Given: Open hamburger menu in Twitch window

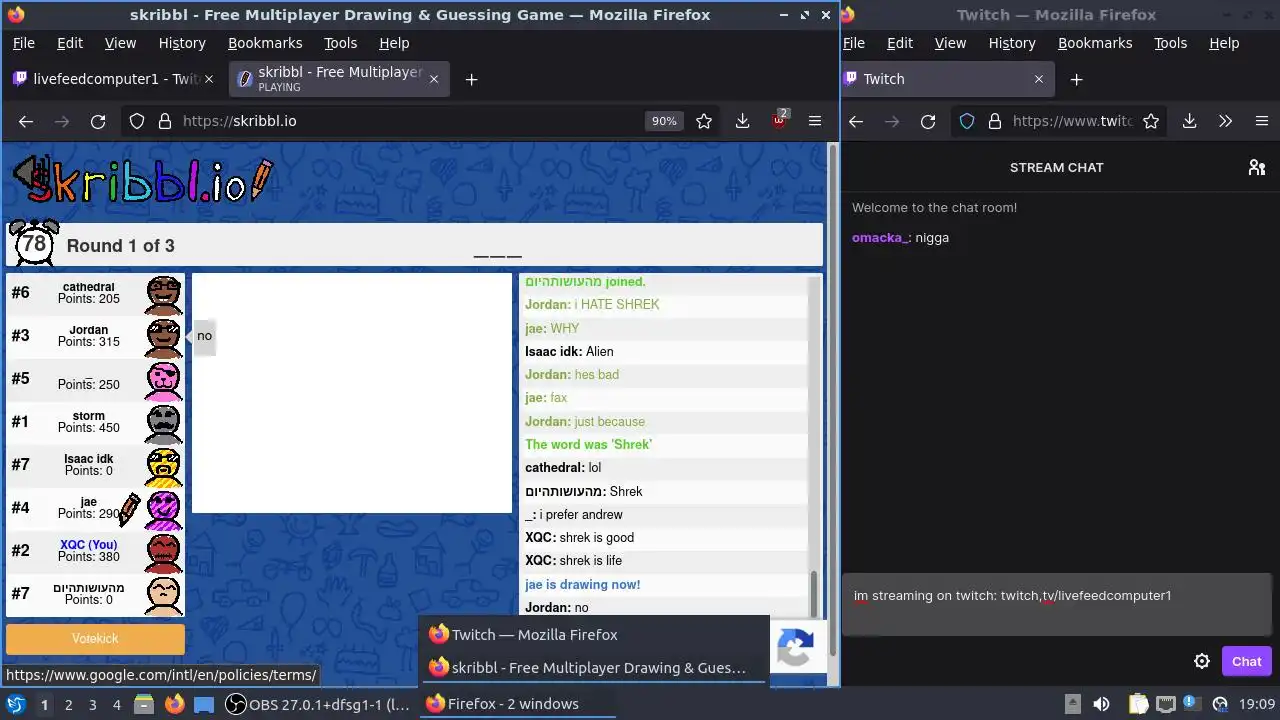Looking at the screenshot, I should point(1261,121).
